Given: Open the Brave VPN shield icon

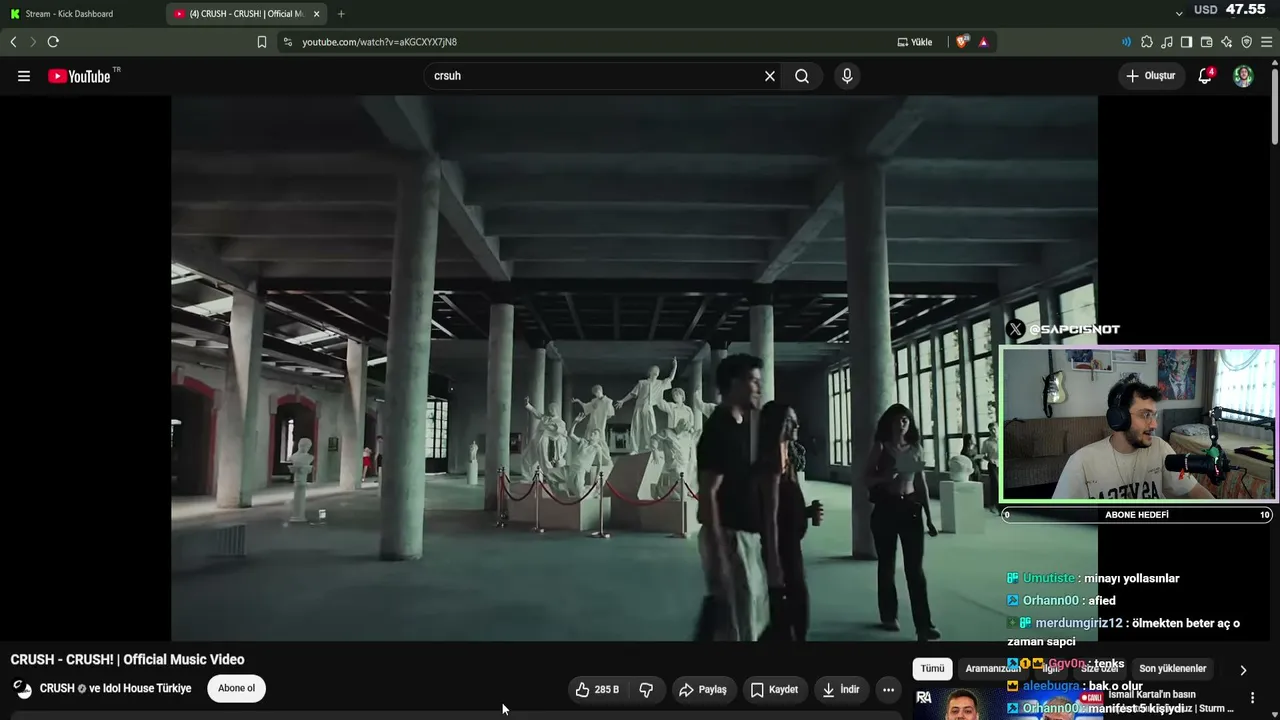Looking at the screenshot, I should tap(1246, 42).
